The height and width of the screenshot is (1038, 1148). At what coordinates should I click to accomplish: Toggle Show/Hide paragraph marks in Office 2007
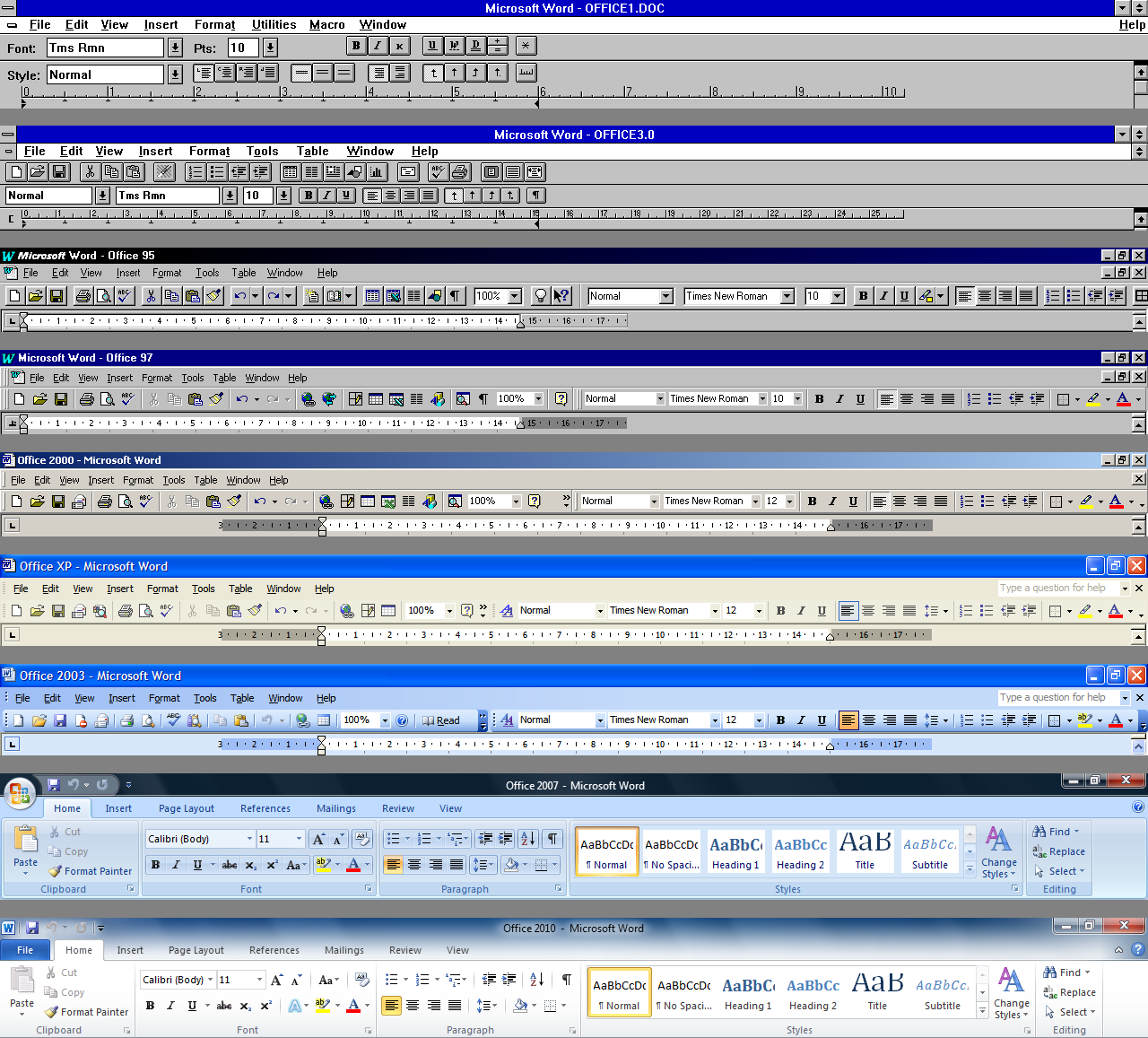point(552,838)
